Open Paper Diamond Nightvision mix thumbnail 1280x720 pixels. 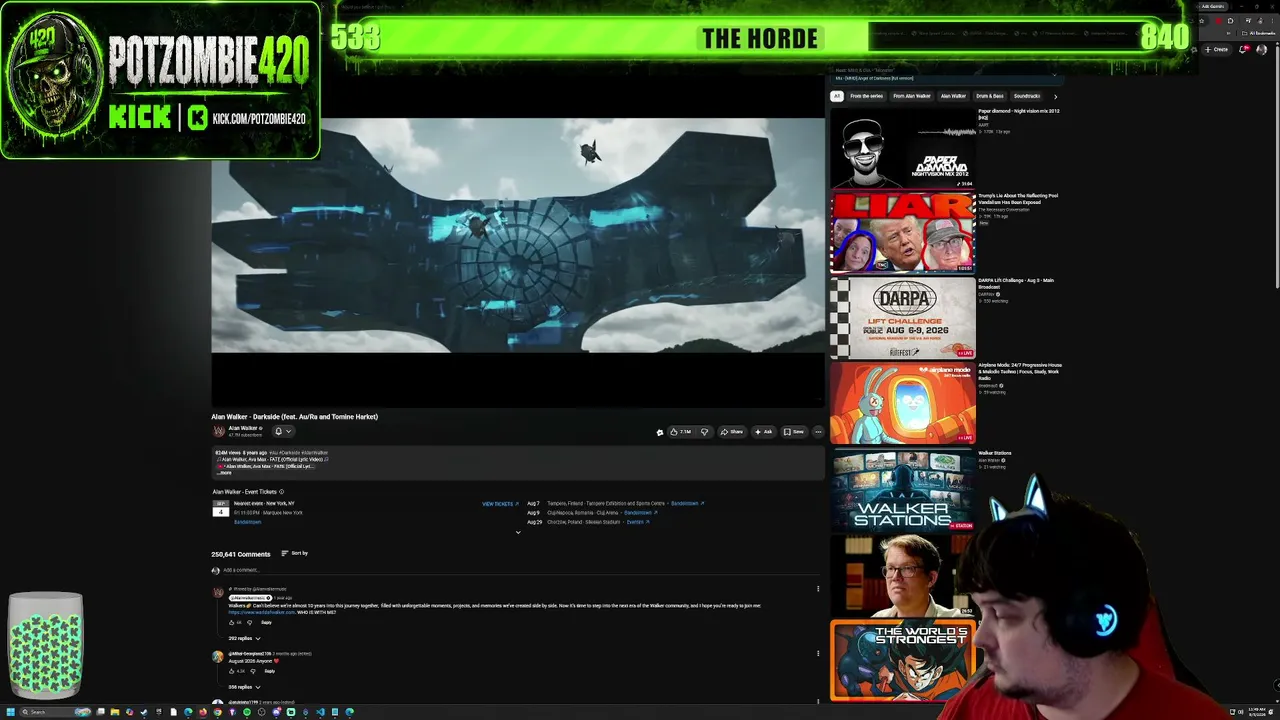coord(903,148)
